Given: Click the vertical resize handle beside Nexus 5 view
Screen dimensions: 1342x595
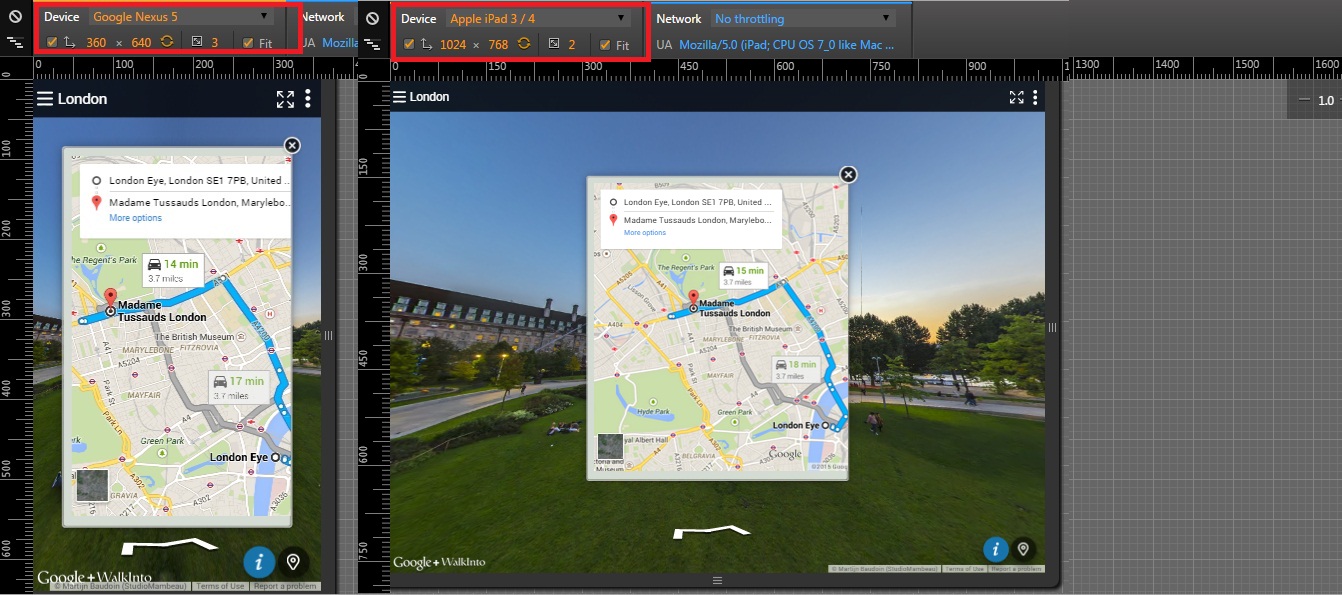Looking at the screenshot, I should click(328, 336).
